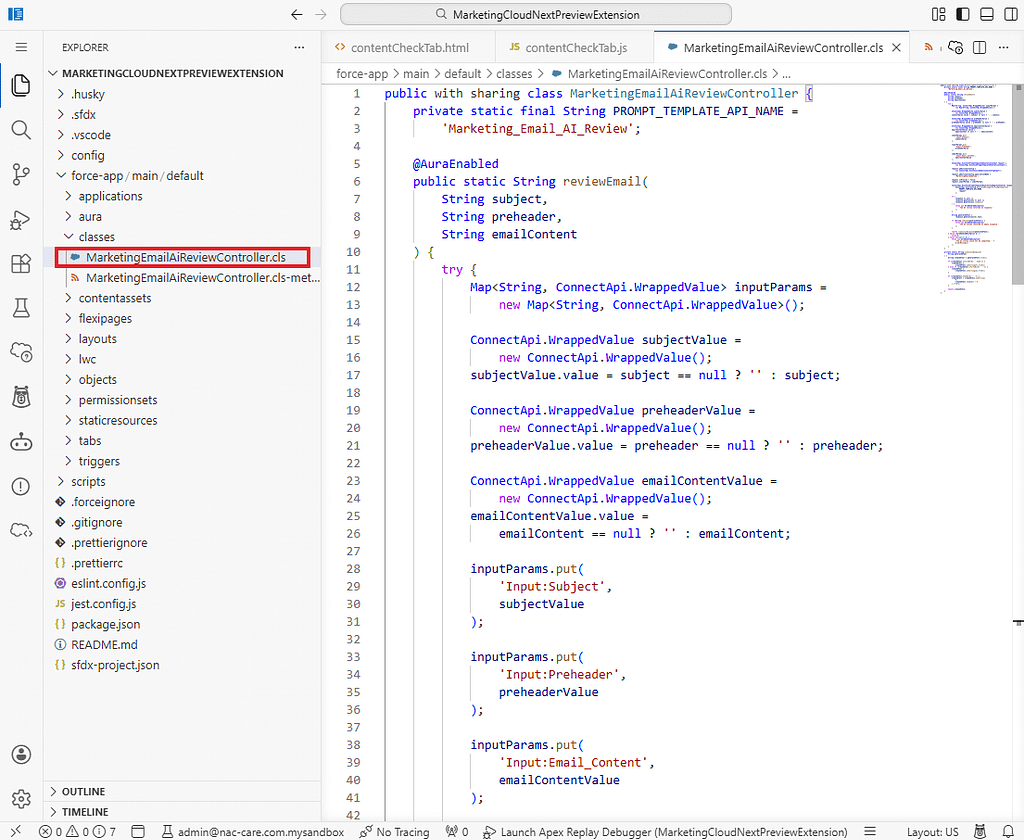Screen dimensions: 1024x840
Task: Open editor More Actions ellipsis
Action: tap(1004, 48)
